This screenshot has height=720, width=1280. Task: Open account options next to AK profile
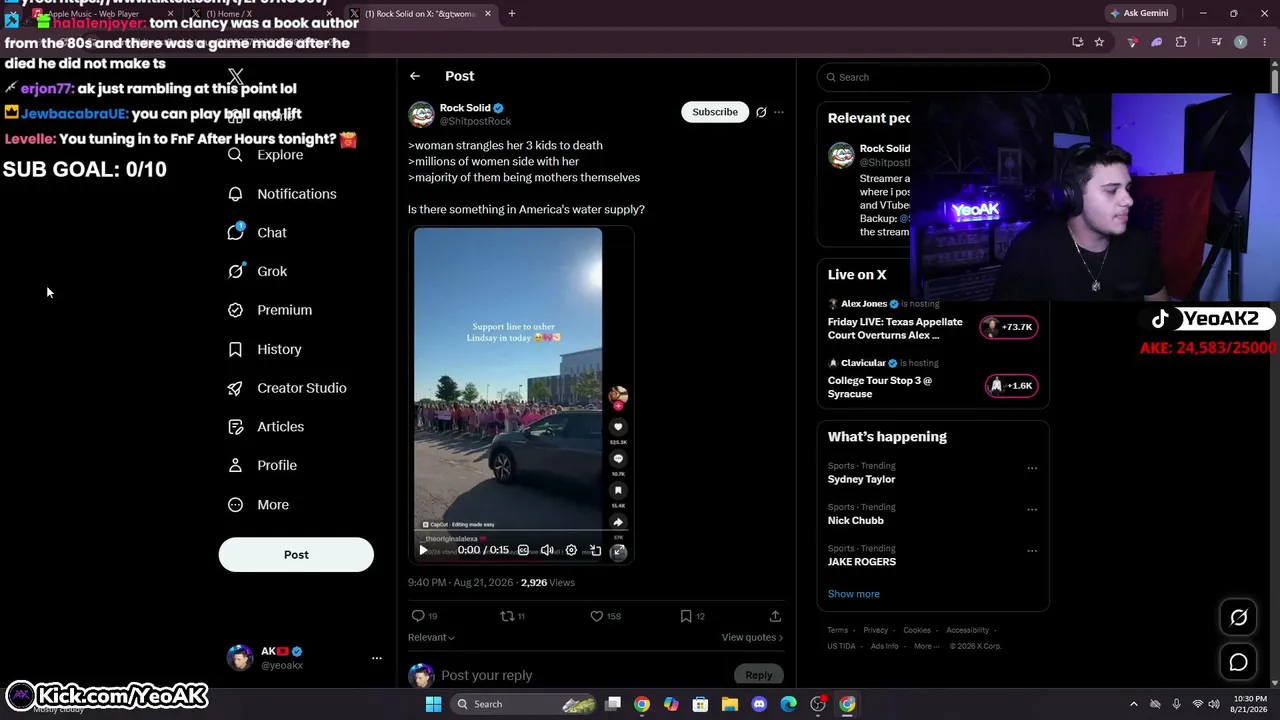(x=377, y=658)
